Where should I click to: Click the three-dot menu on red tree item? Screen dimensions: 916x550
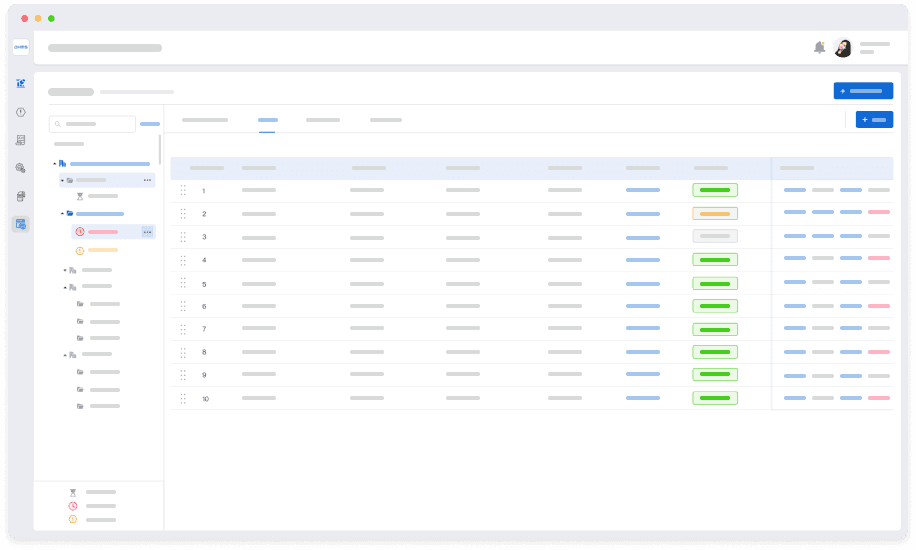click(147, 232)
